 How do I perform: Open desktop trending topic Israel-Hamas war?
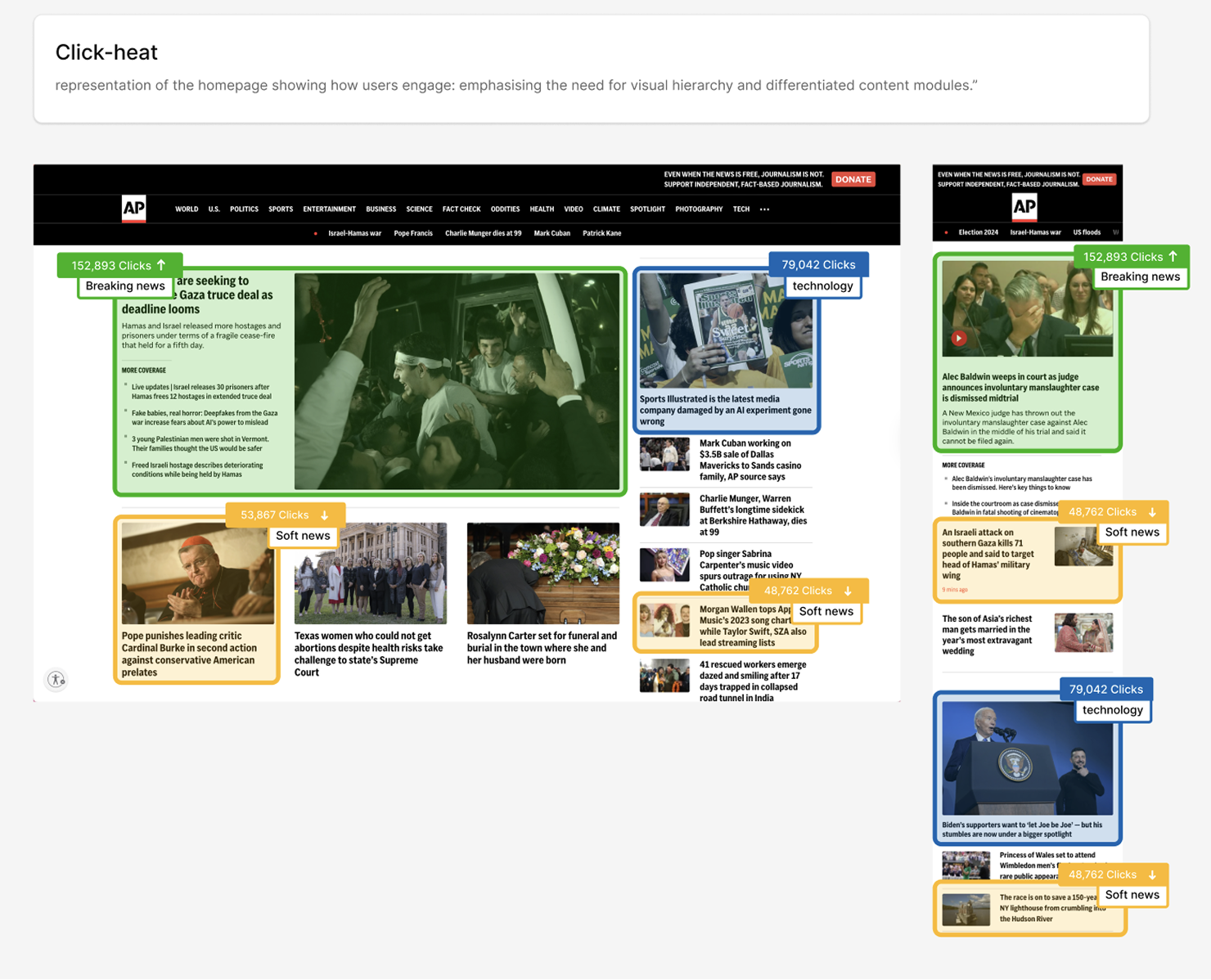[x=354, y=233]
